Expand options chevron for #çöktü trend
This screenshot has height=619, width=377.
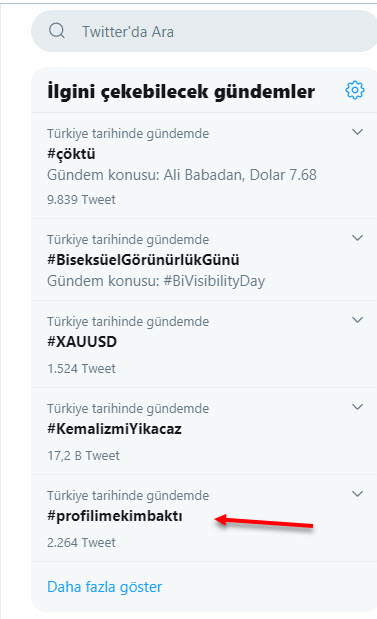[357, 132]
